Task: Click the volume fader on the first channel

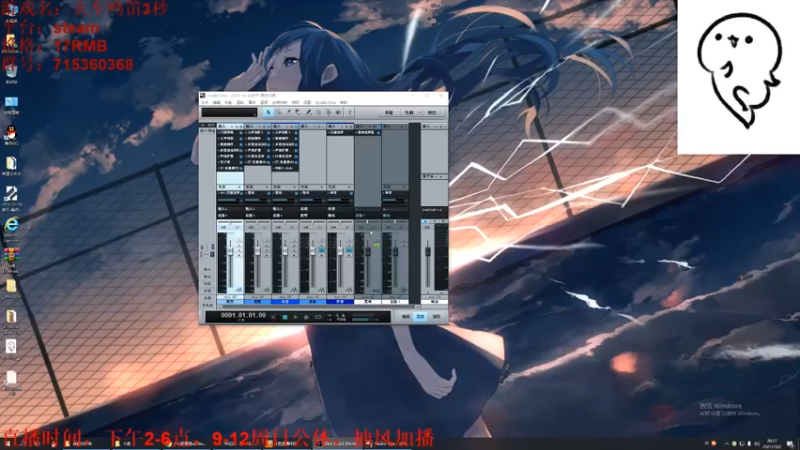Action: 230,251
